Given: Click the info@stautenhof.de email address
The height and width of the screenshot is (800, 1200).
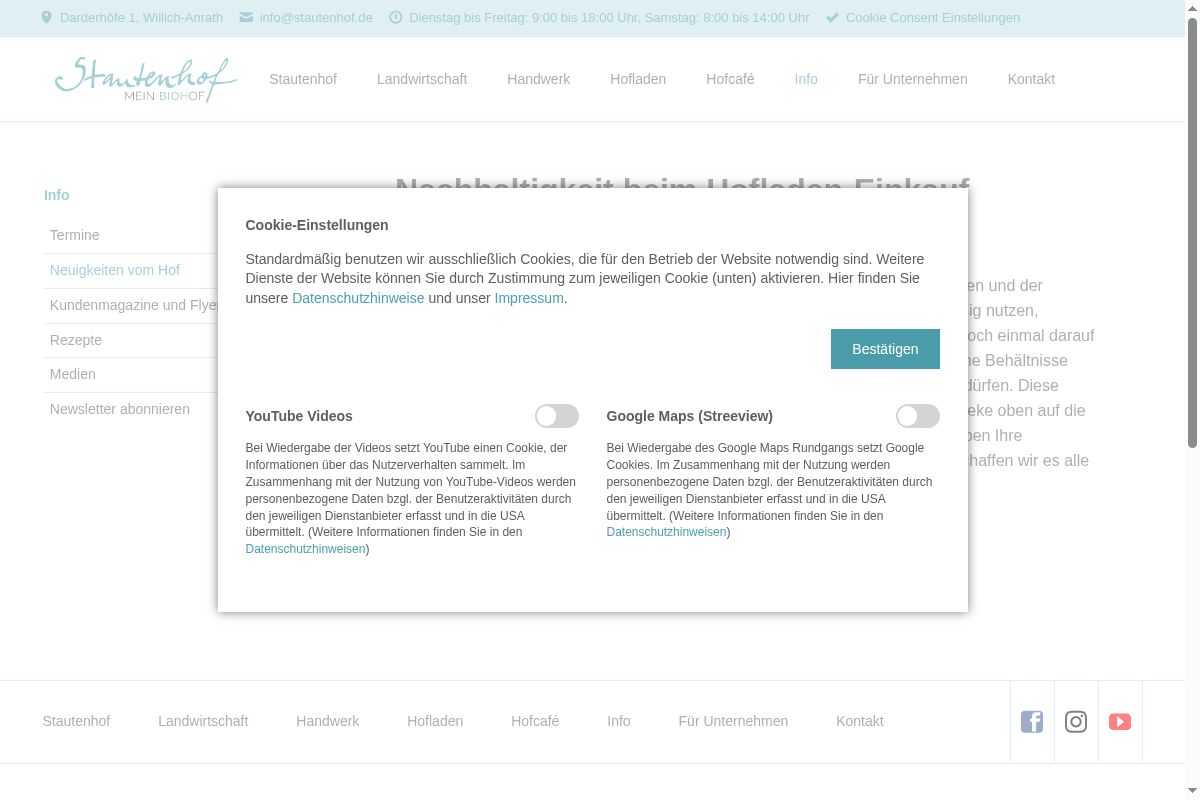Looking at the screenshot, I should coord(316,17).
